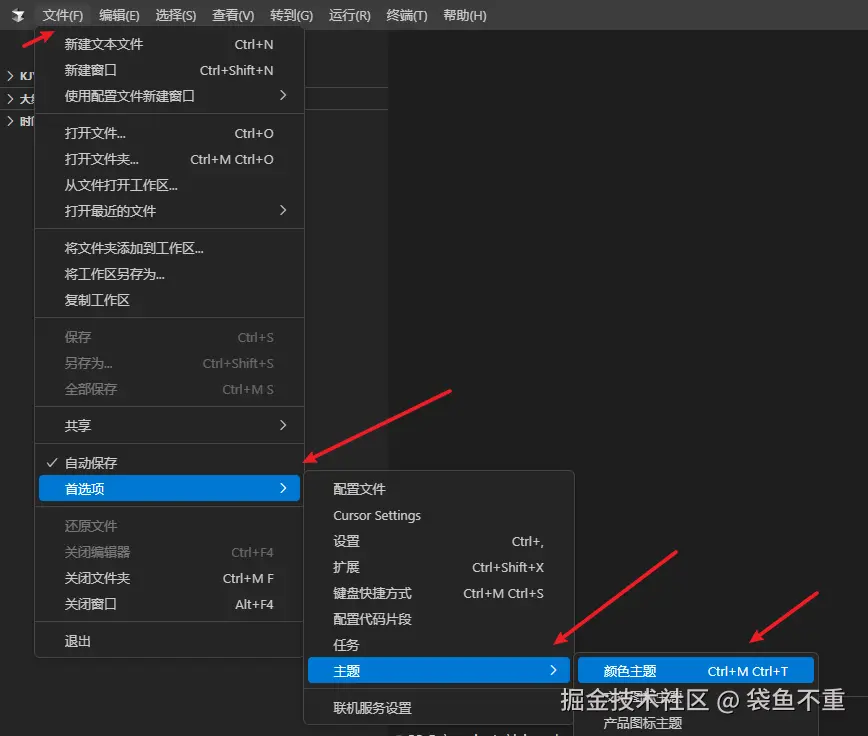Screen dimensions: 868x736
Task: Choose 键盘快捷方式 entry
Action: 439,593
